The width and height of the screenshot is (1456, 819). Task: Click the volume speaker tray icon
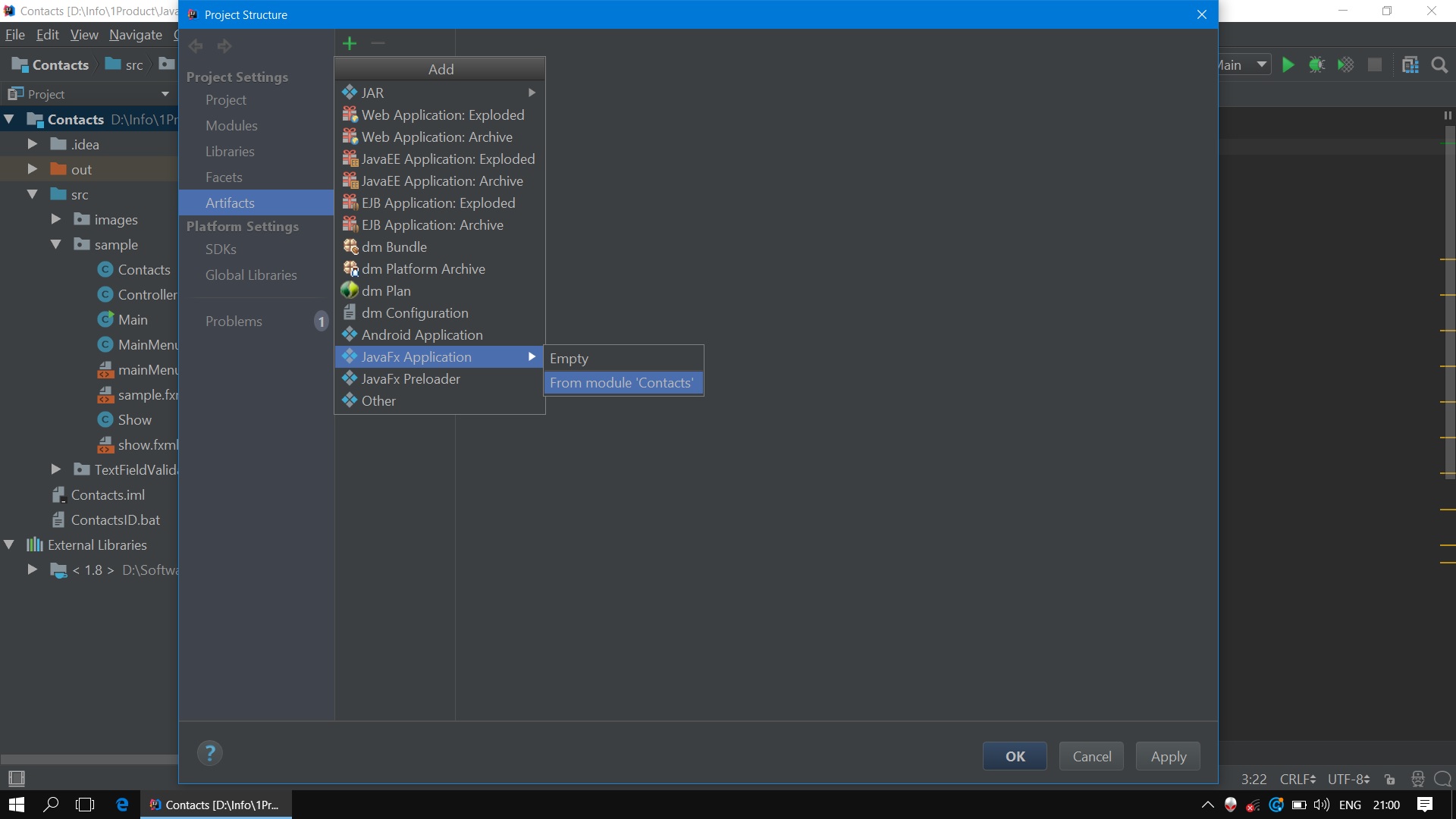pos(1322,805)
